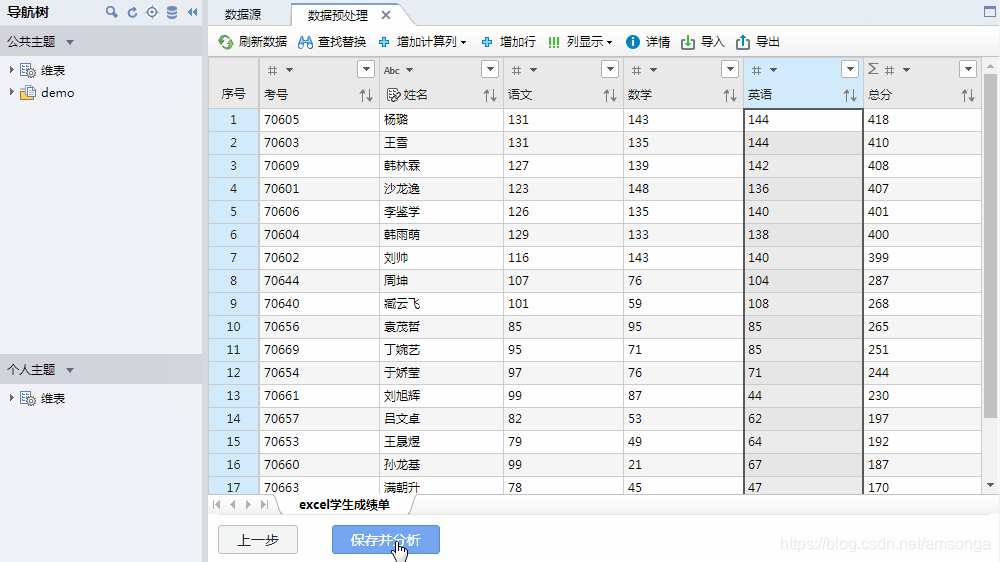Screen dimensions: 1000x562
Task: Go to last sheet navigation arrow
Action: click(x=265, y=505)
